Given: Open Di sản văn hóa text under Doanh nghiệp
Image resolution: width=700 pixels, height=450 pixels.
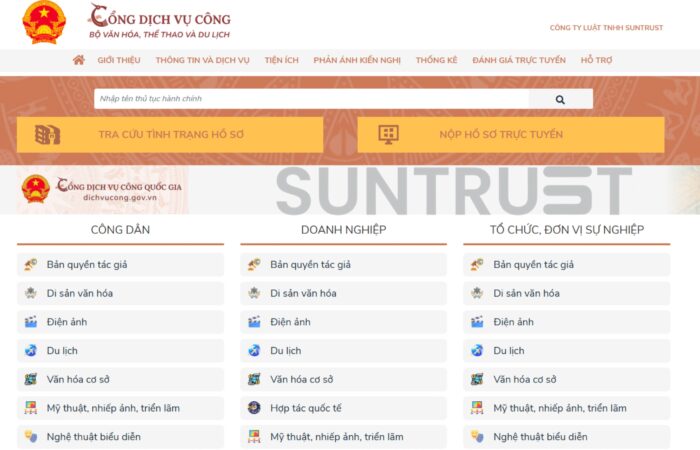Looking at the screenshot, I should point(303,293).
